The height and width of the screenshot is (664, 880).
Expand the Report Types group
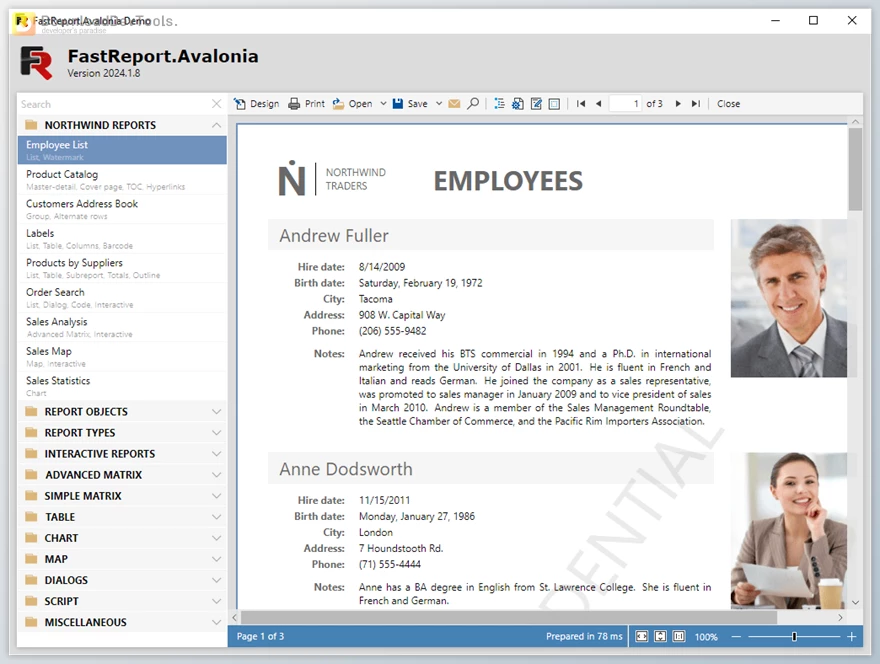pos(217,433)
